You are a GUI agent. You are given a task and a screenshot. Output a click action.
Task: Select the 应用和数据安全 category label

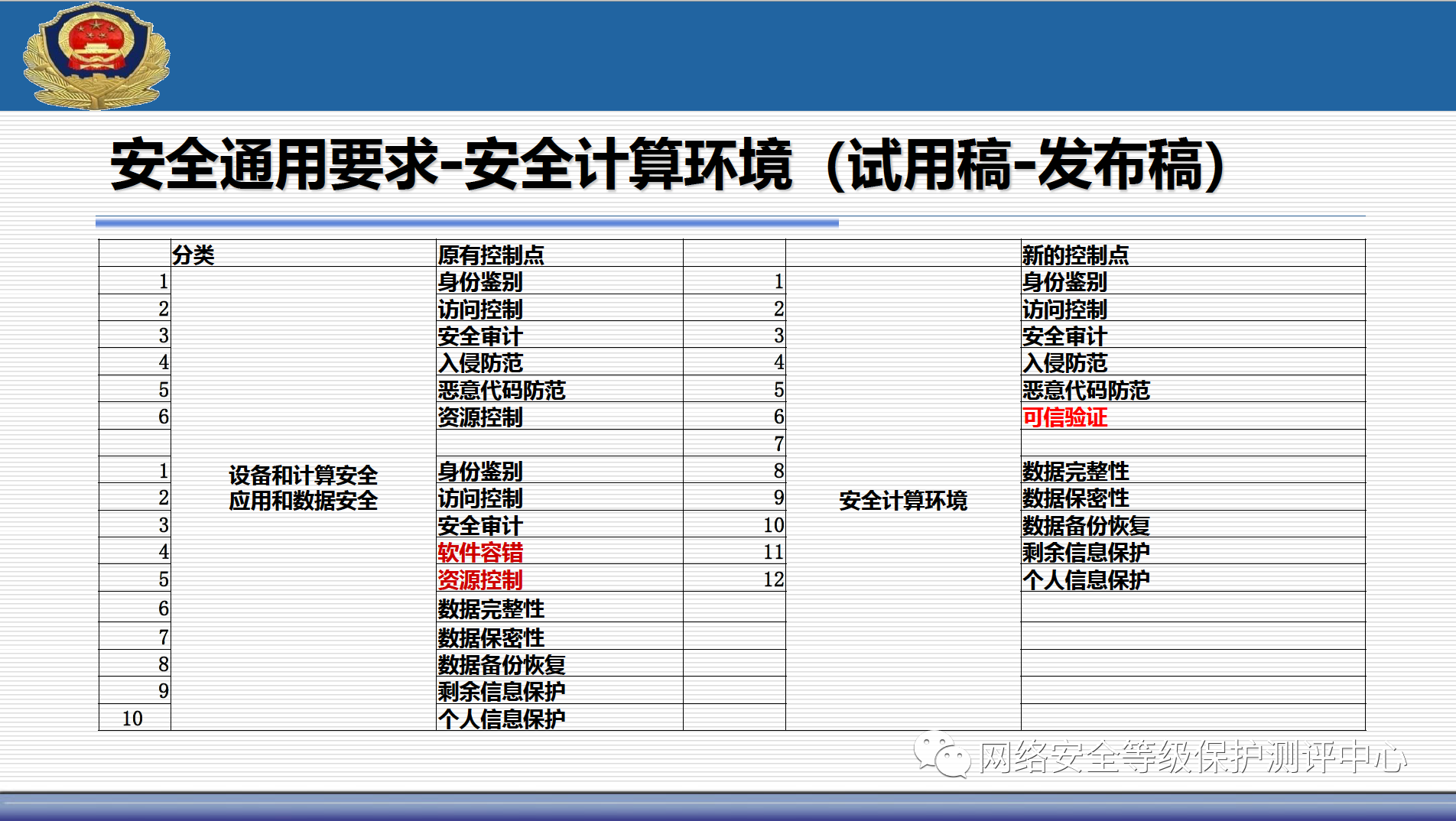pos(303,501)
